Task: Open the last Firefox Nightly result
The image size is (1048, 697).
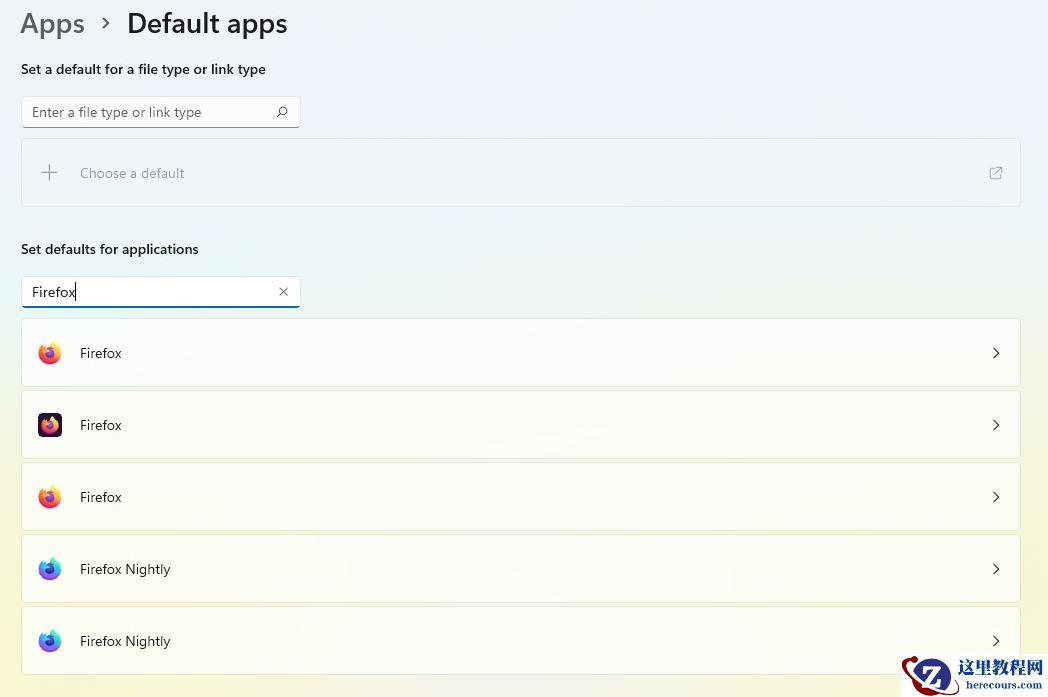Action: point(521,641)
